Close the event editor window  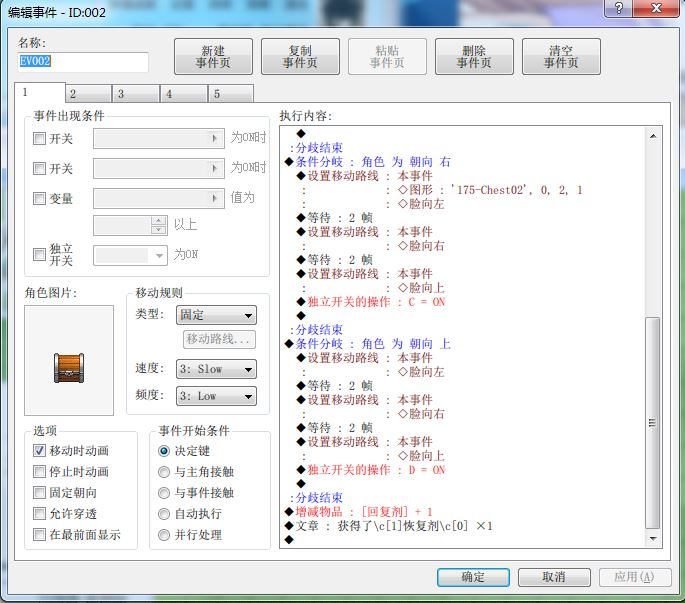(x=656, y=8)
